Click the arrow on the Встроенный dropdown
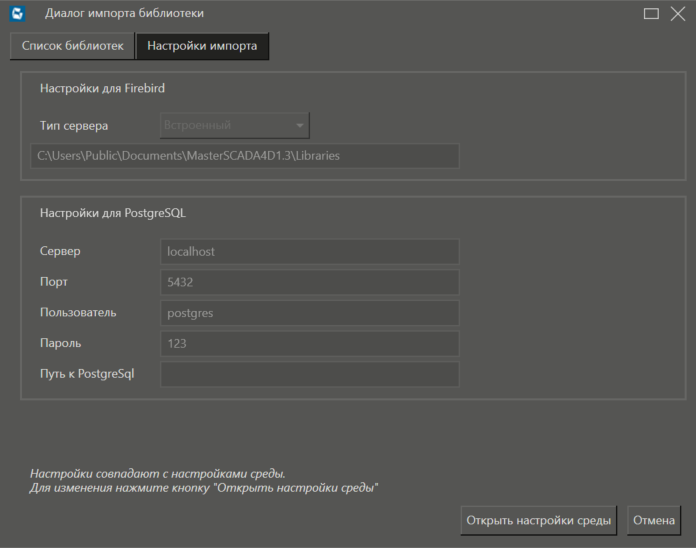696x548 pixels. click(299, 125)
